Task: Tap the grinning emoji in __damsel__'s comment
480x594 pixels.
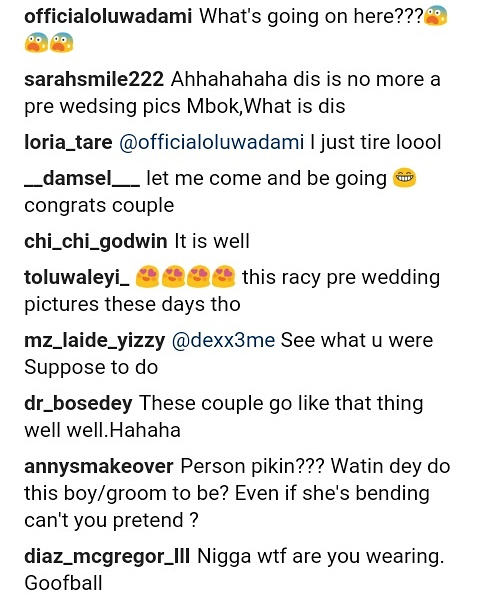Action: 405,178
